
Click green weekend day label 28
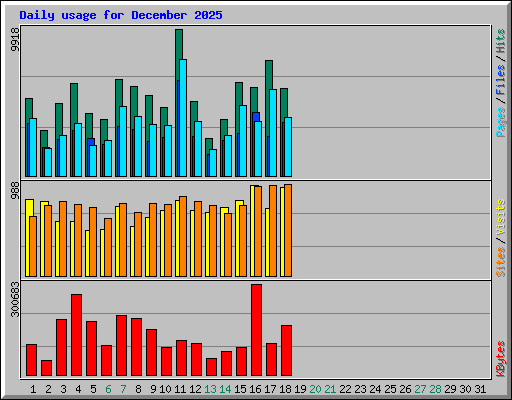[x=435, y=389]
